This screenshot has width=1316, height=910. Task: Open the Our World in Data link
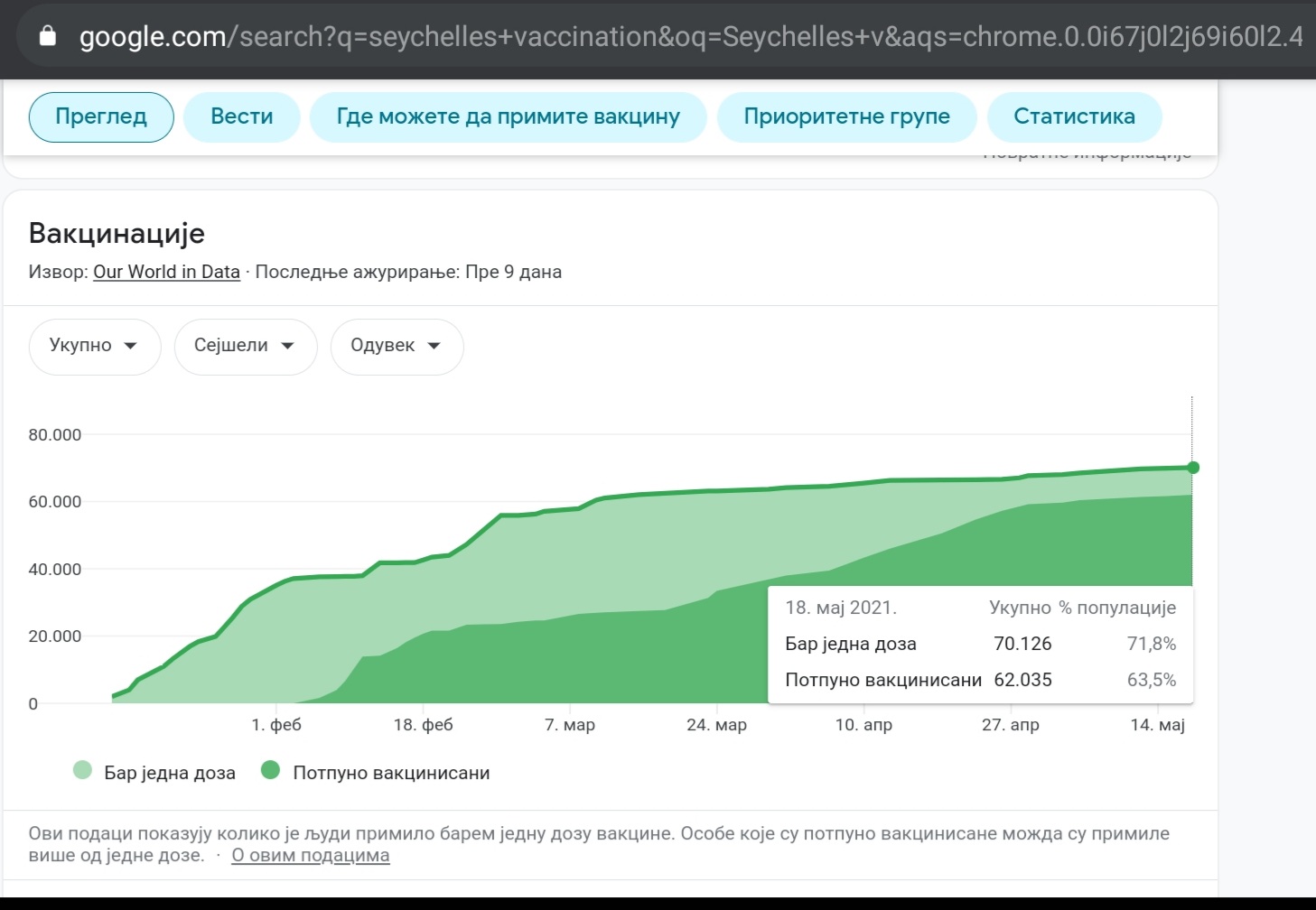pos(166,272)
